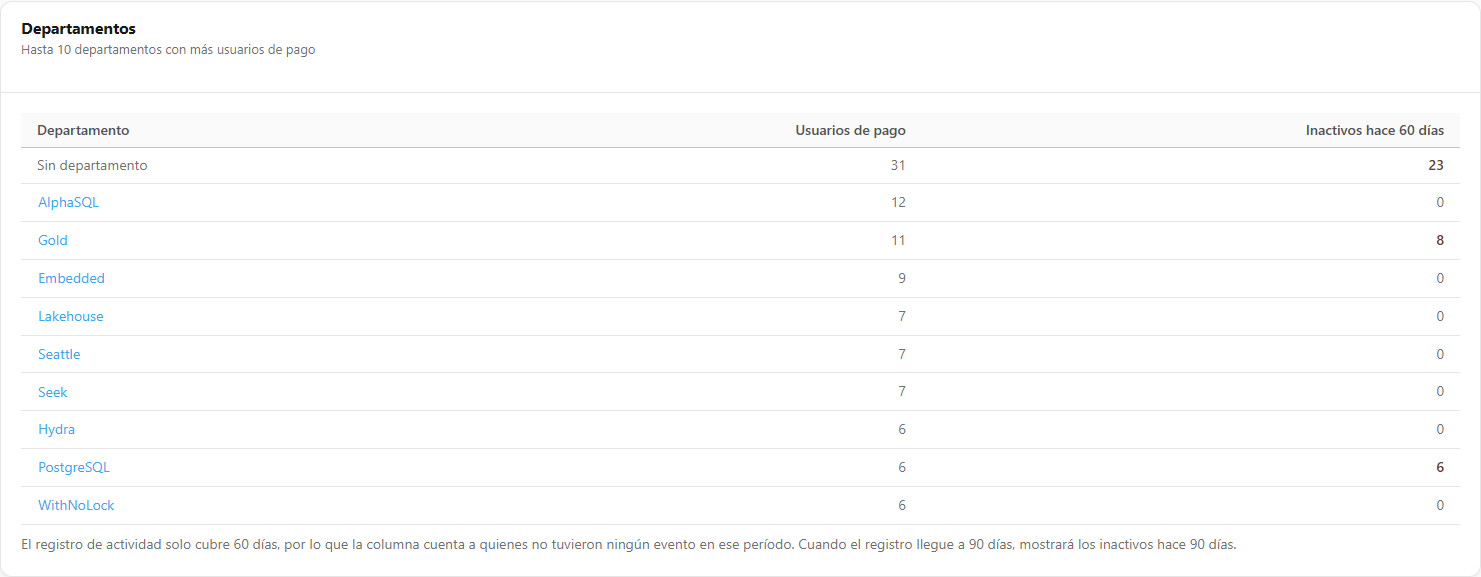Open the Hydra department link
Viewport: 1481px width, 577px height.
coord(56,429)
